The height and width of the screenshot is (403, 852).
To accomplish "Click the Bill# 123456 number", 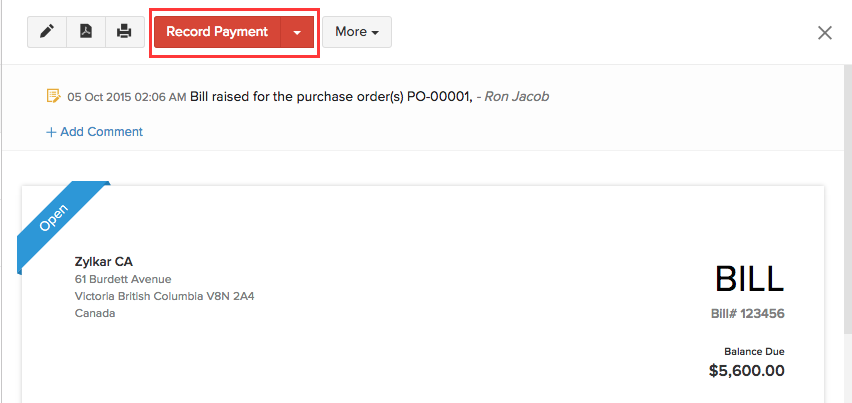I will click(x=748, y=314).
